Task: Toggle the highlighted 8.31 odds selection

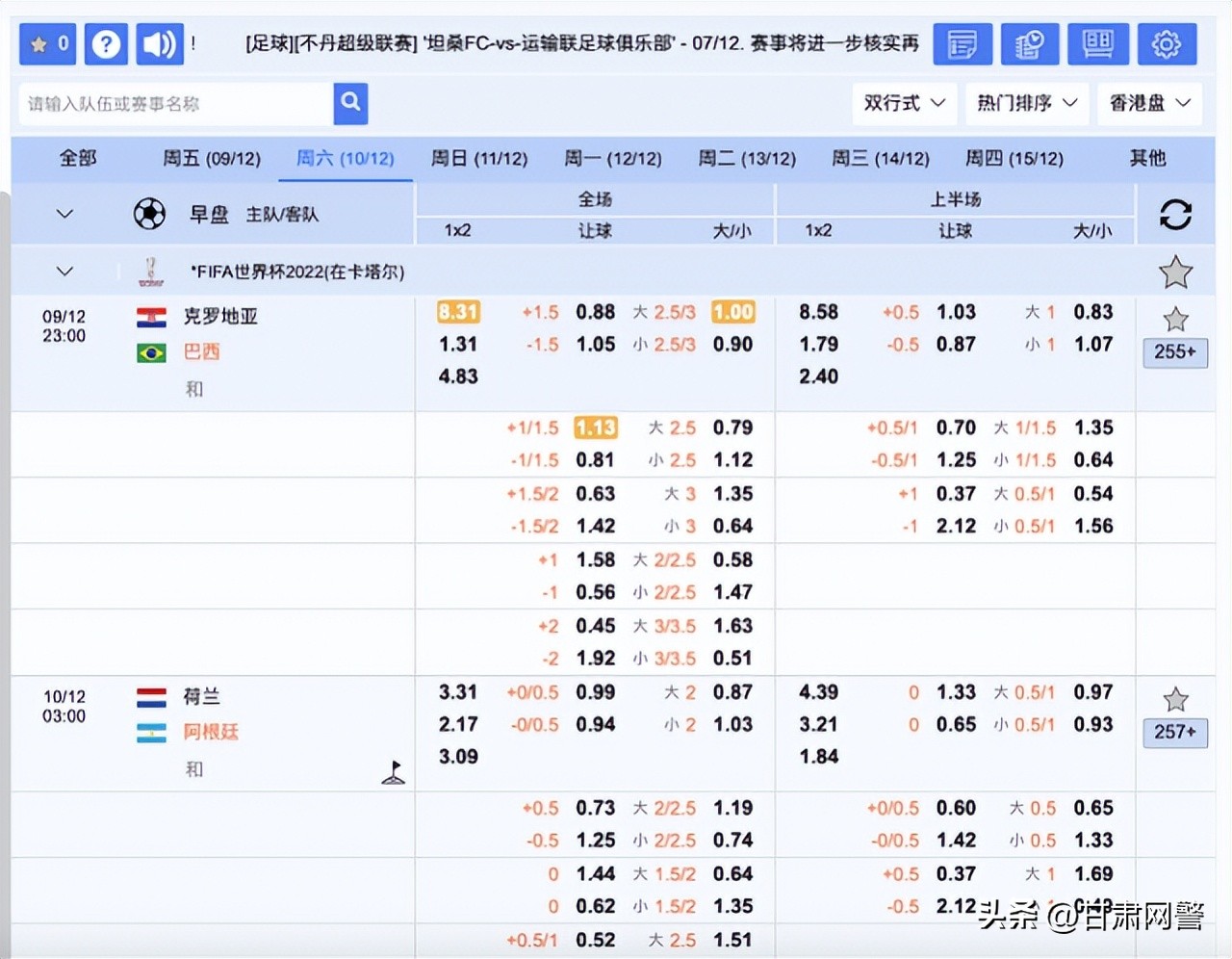Action: [457, 312]
